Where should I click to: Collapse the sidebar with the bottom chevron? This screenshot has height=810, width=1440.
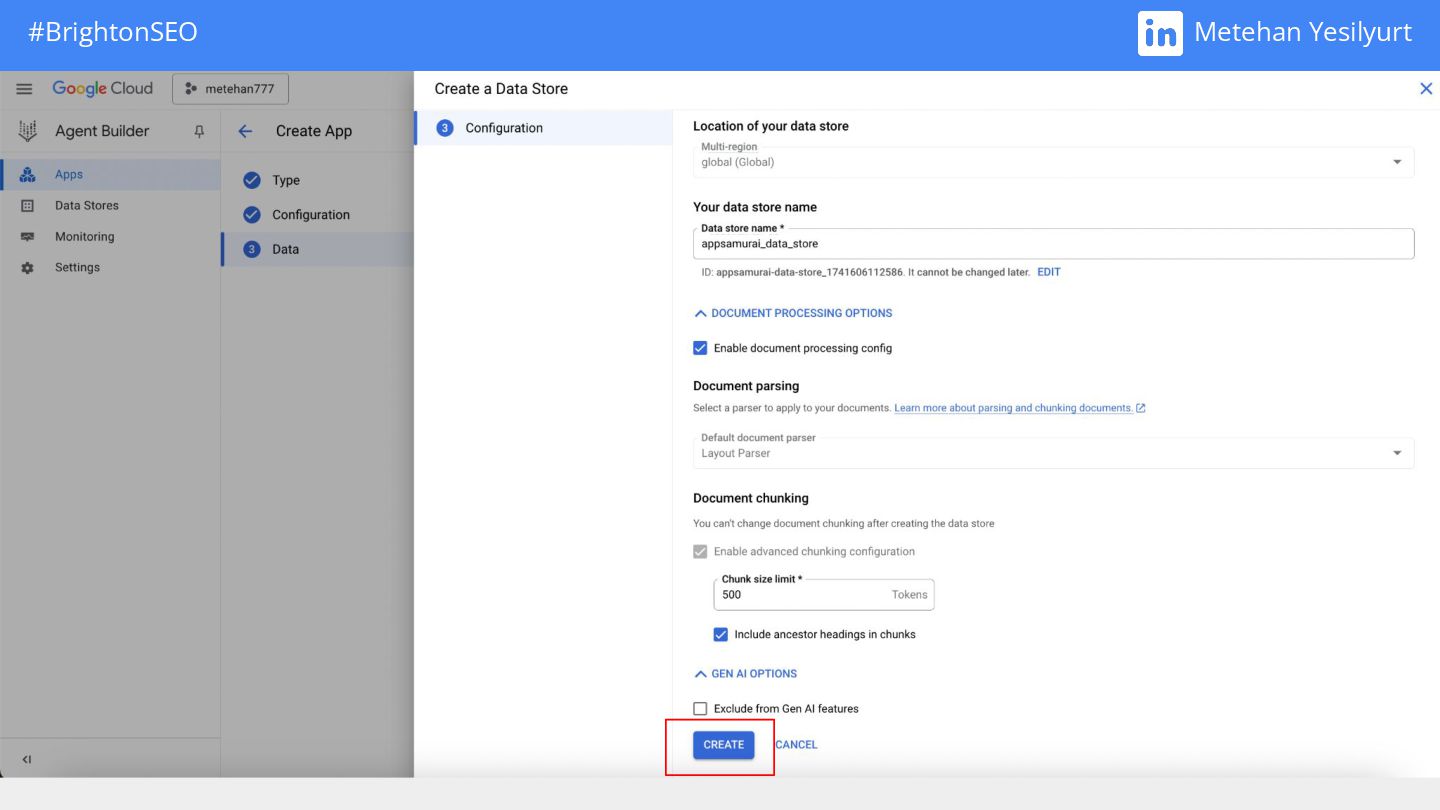coord(27,760)
